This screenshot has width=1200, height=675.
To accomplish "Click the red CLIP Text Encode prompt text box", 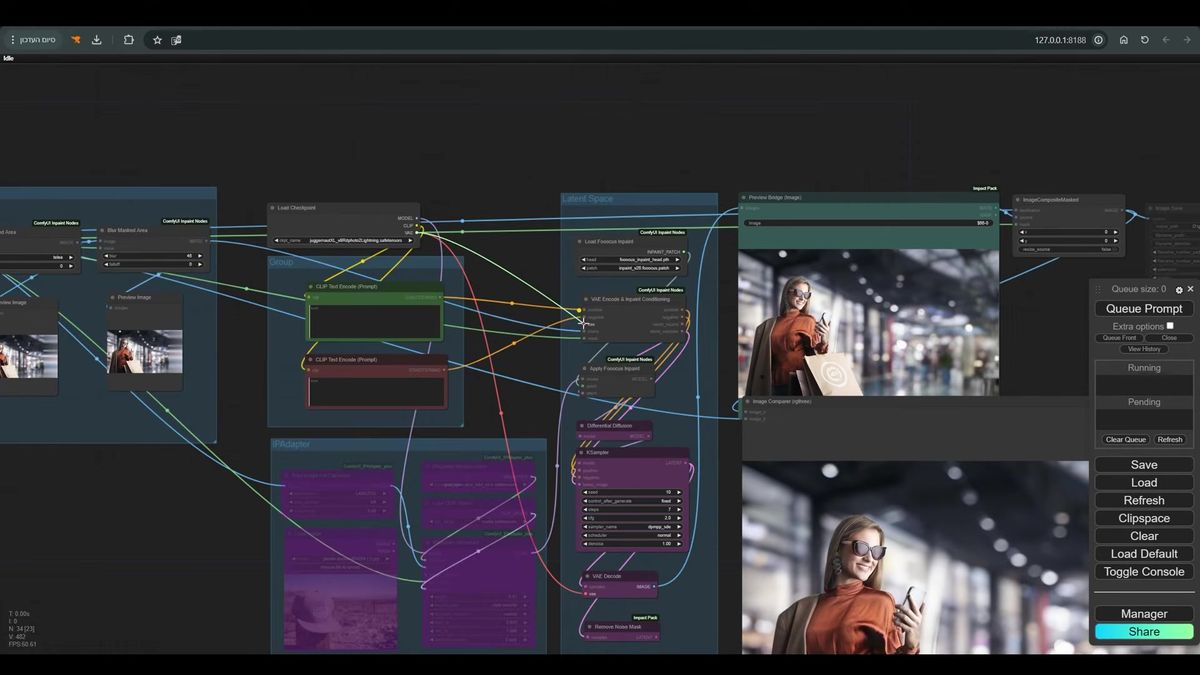I will pos(375,392).
